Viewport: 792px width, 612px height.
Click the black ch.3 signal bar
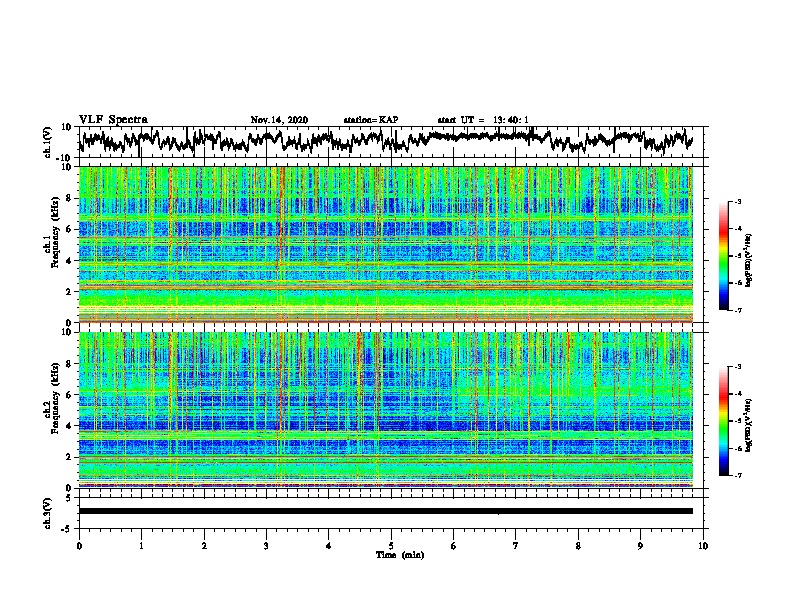tap(386, 511)
